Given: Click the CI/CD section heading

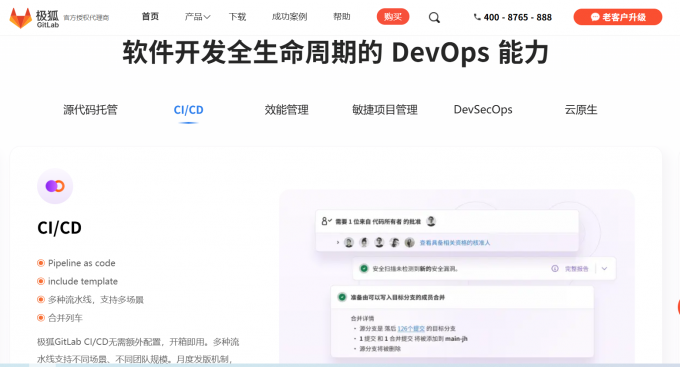Looking at the screenshot, I should pyautogui.click(x=59, y=228).
